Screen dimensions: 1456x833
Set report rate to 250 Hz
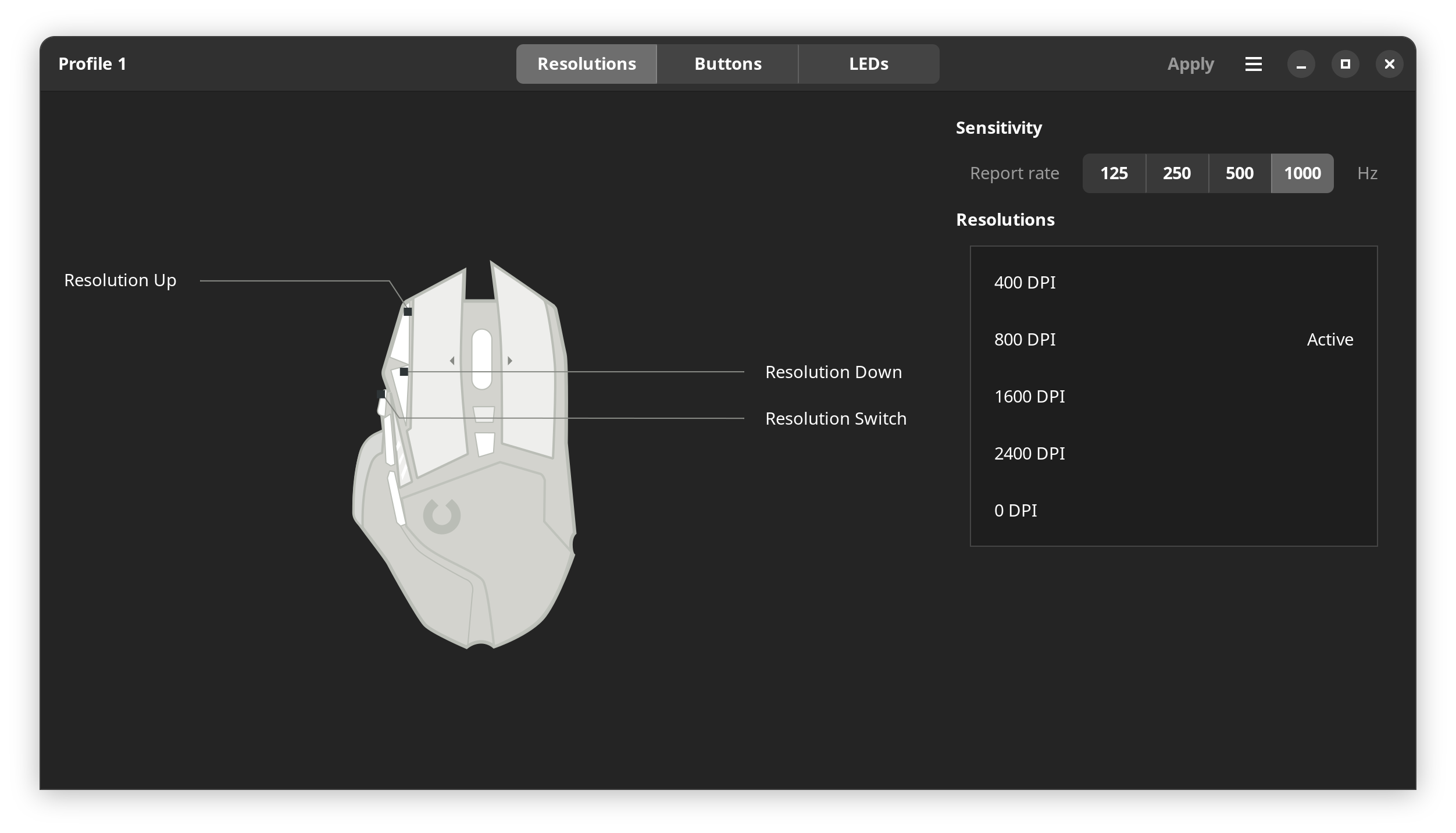click(x=1176, y=173)
